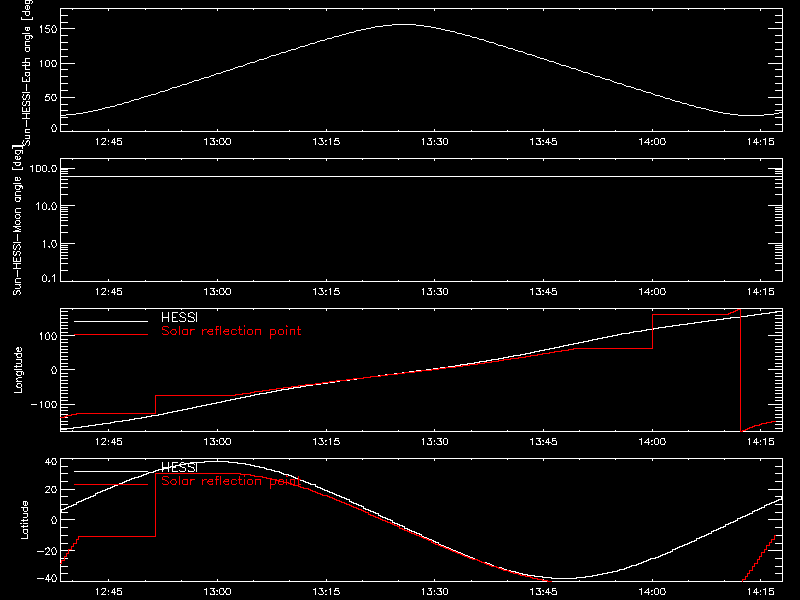Click '13:15' under the Earth angle plot
Viewport: 800px width, 600px height.
[x=326, y=142]
